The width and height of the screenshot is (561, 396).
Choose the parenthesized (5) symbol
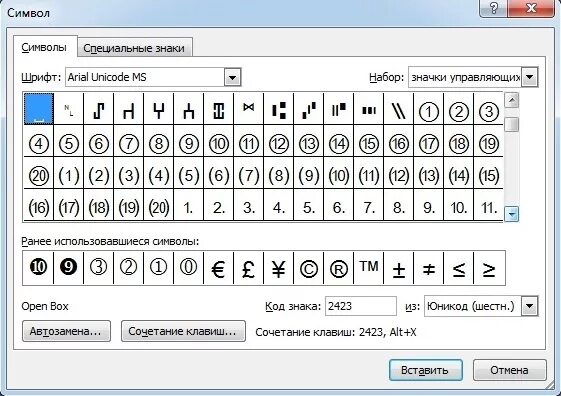[189, 173]
